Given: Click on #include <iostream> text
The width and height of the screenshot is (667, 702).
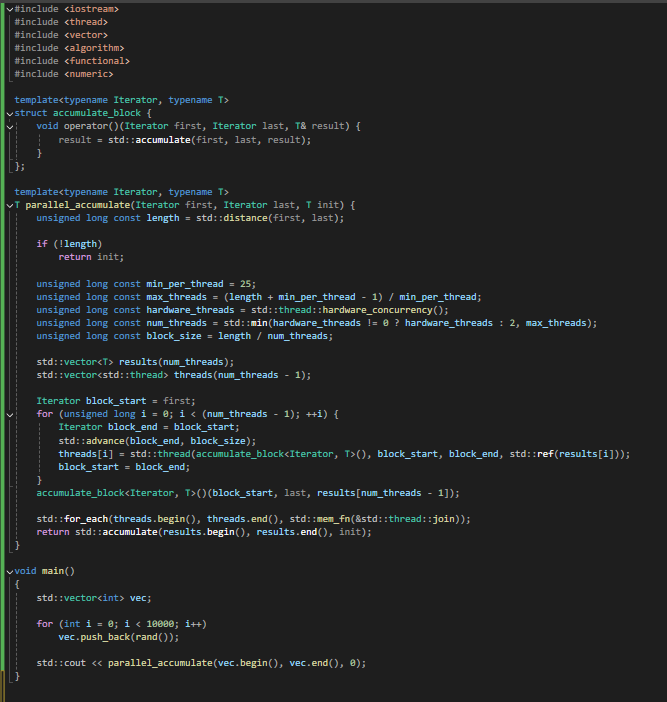Looking at the screenshot, I should click(x=67, y=9).
